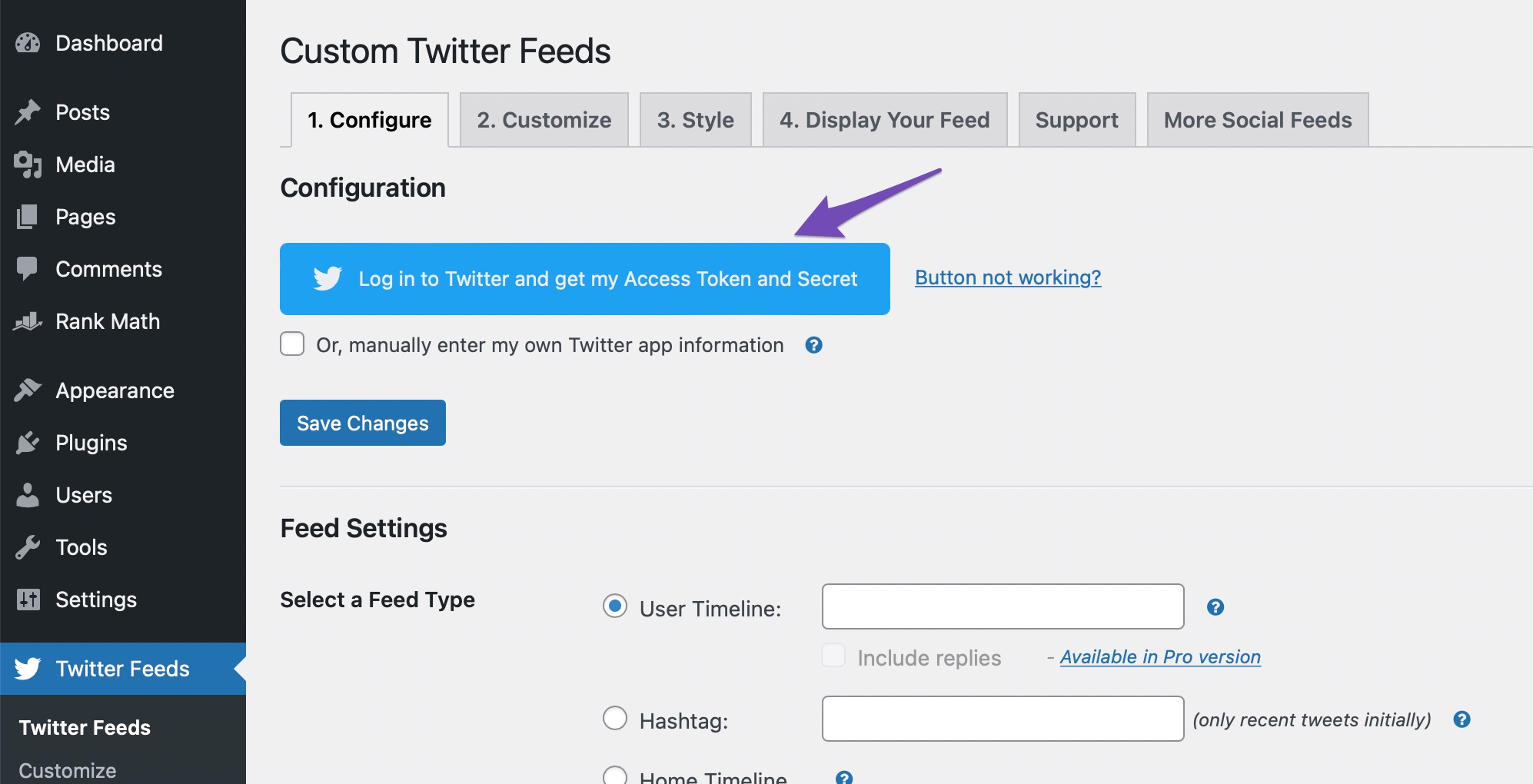Click the Custom Twitter Feeds title
The width and height of the screenshot is (1533, 784).
[x=445, y=51]
